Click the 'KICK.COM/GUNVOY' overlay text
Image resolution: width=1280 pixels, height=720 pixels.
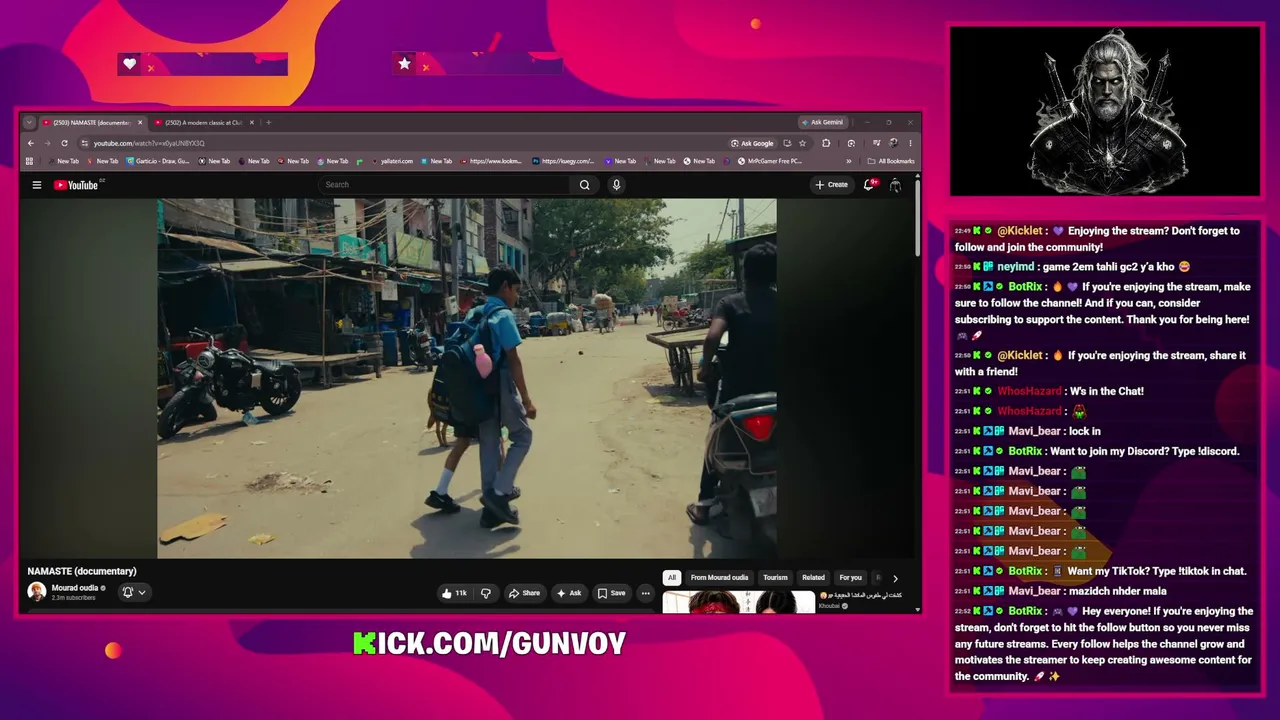[x=490, y=644]
